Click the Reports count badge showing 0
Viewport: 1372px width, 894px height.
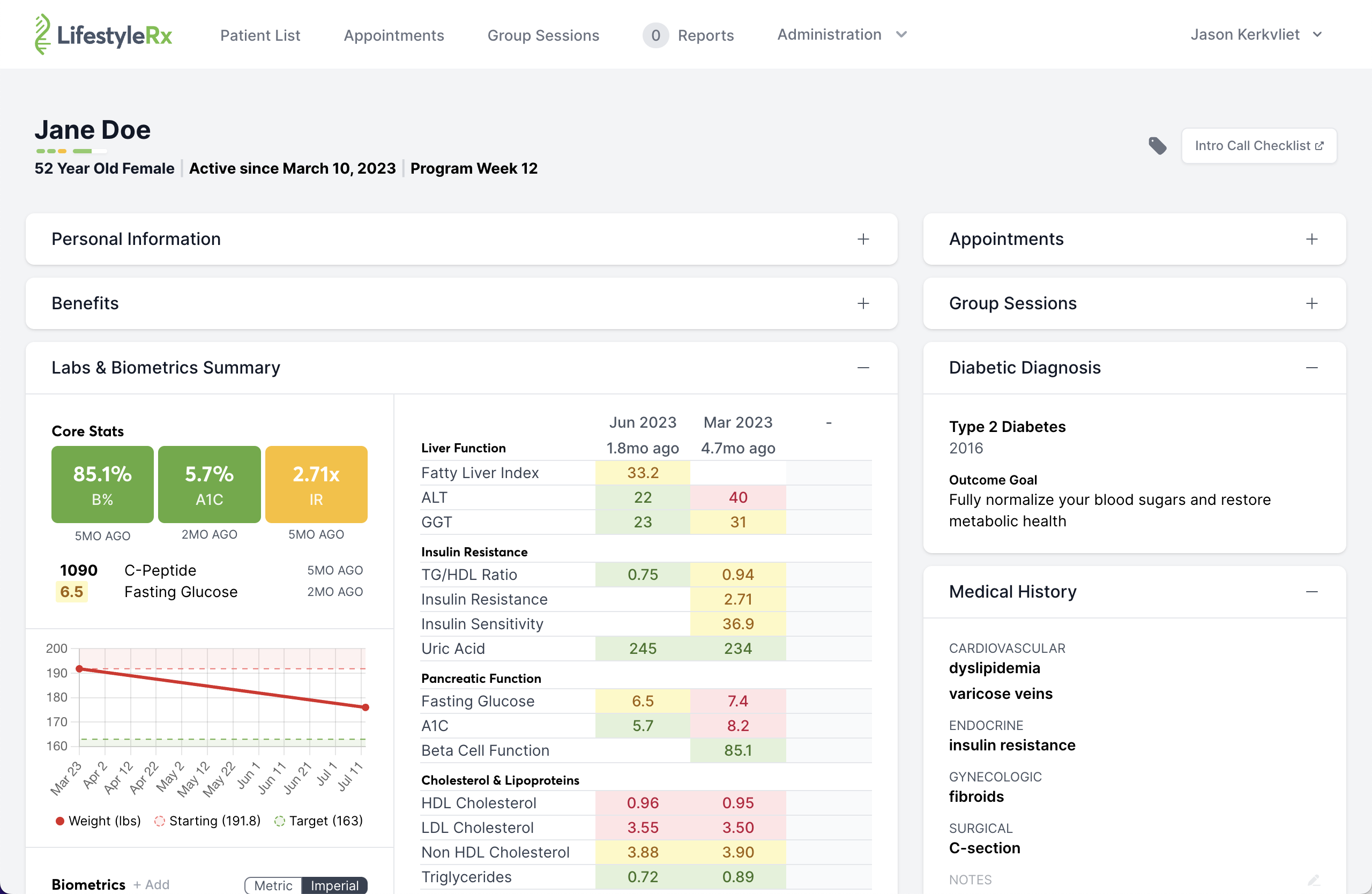pyautogui.click(x=655, y=36)
